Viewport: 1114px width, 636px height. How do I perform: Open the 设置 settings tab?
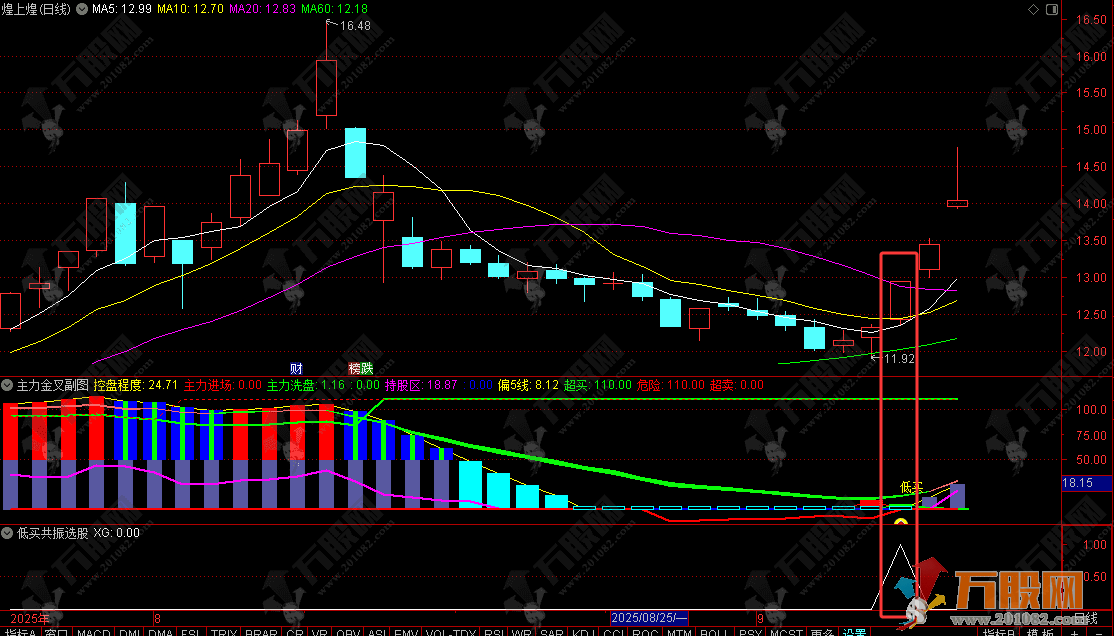coord(855,632)
